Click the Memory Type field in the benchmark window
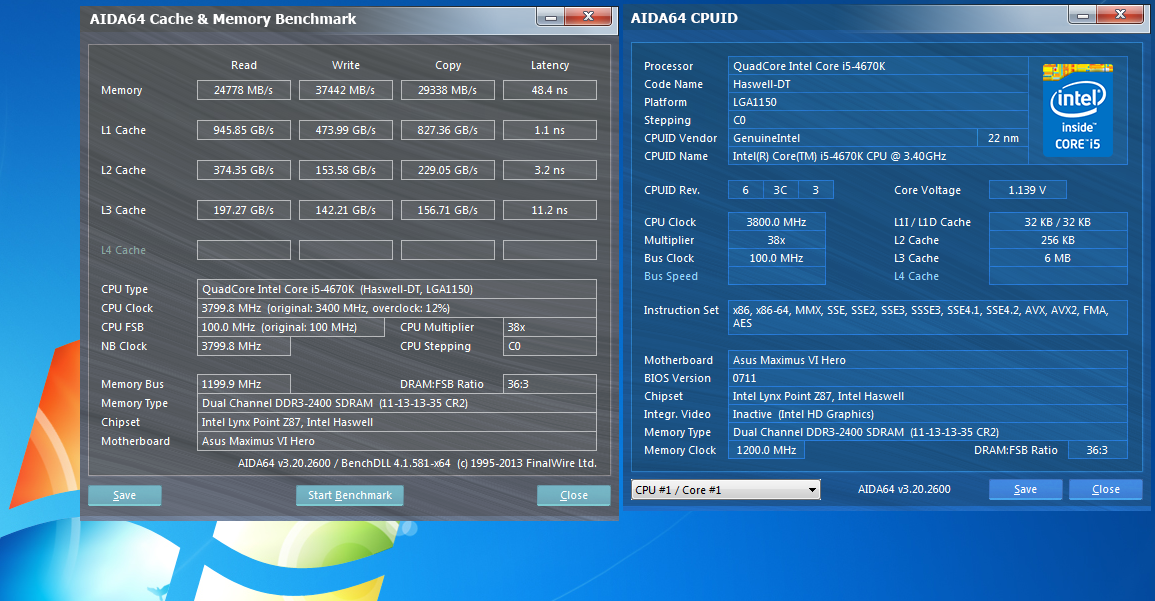The image size is (1155, 601). (x=396, y=403)
